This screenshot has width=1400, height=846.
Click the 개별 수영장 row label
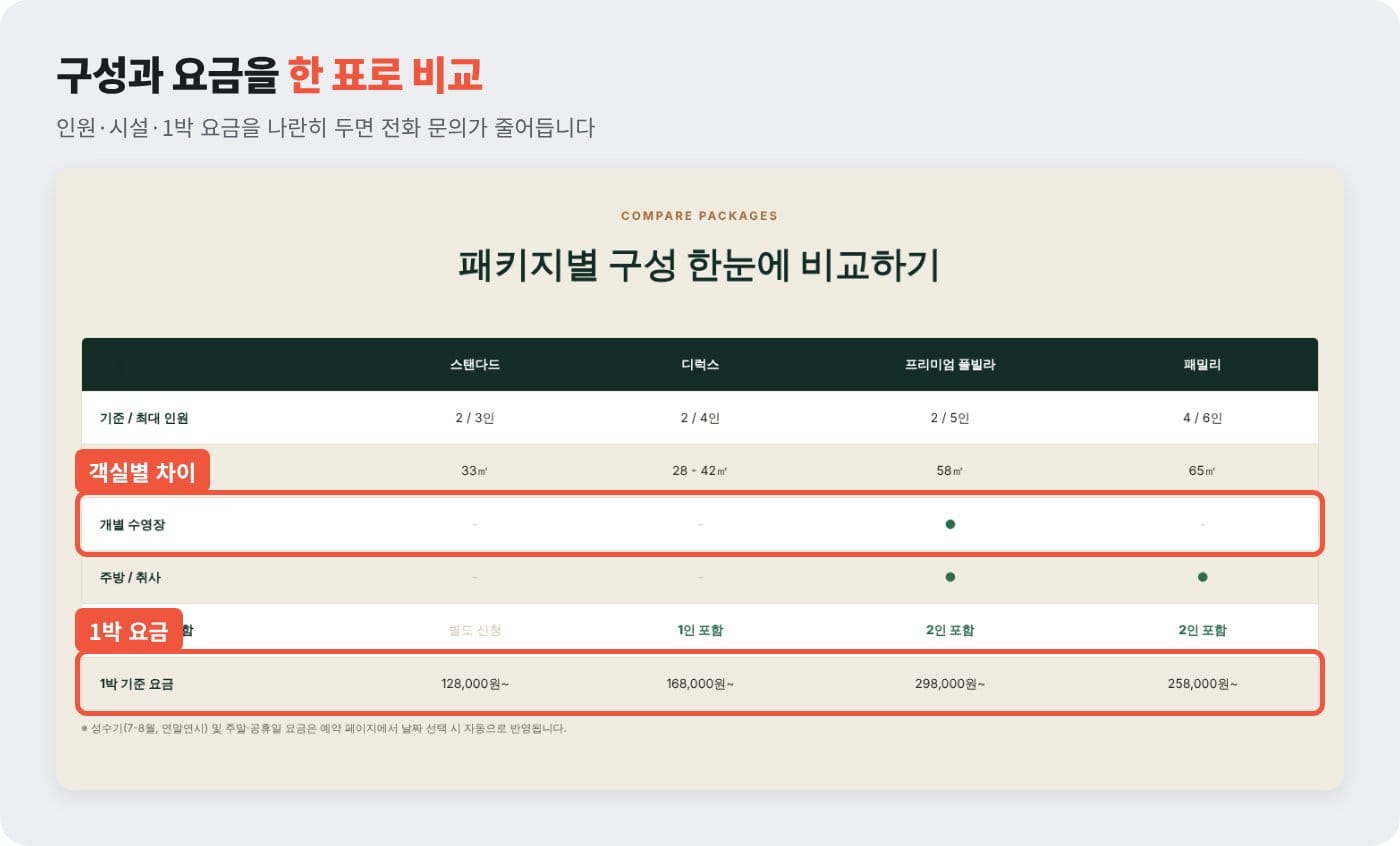pos(133,525)
